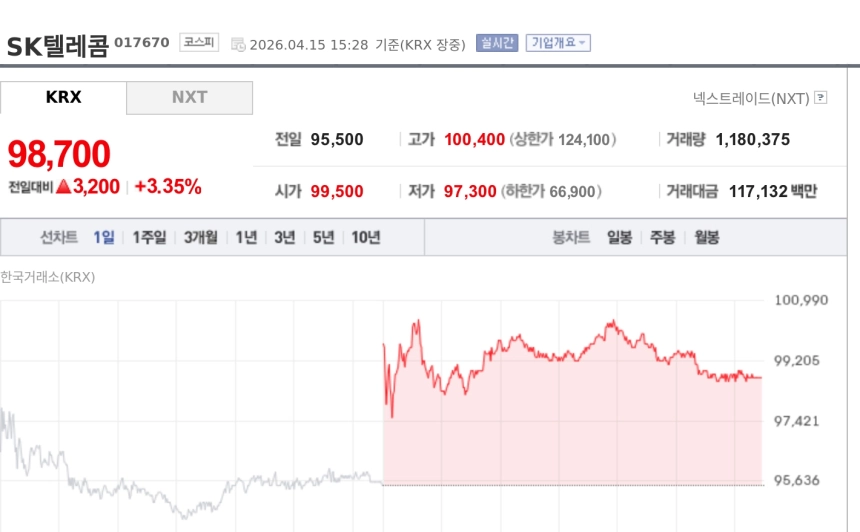860x532 pixels.
Task: Open the 기업개요 company overview dropdown
Action: tap(558, 43)
